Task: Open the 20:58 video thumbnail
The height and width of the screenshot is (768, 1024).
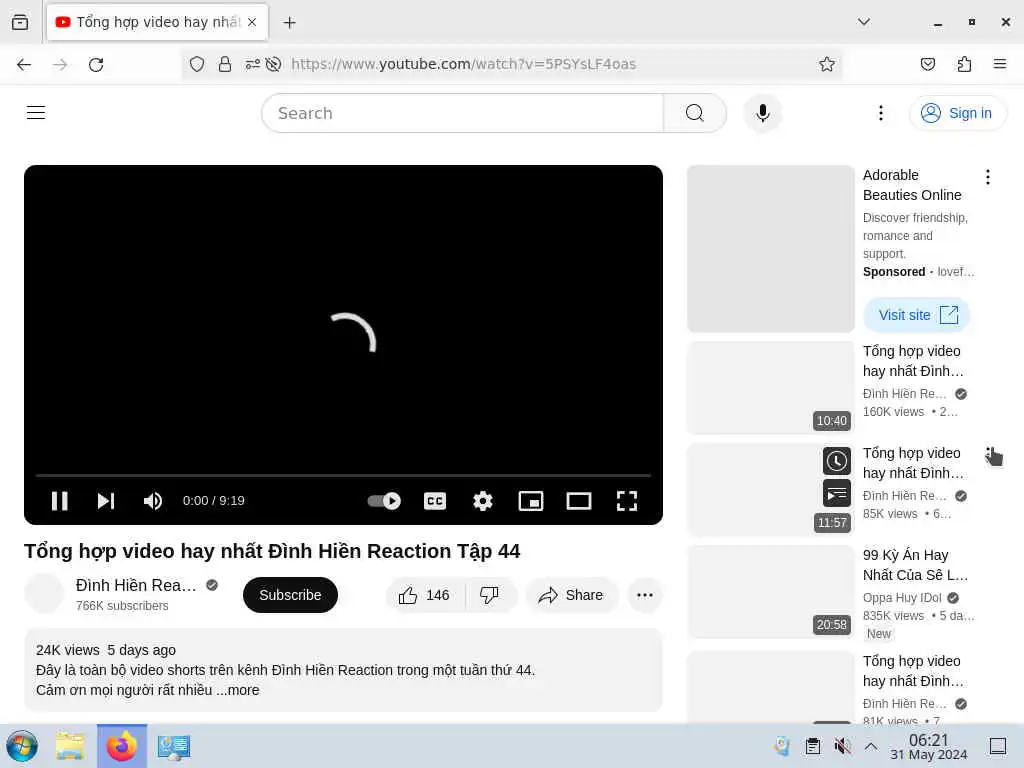Action: pos(771,592)
